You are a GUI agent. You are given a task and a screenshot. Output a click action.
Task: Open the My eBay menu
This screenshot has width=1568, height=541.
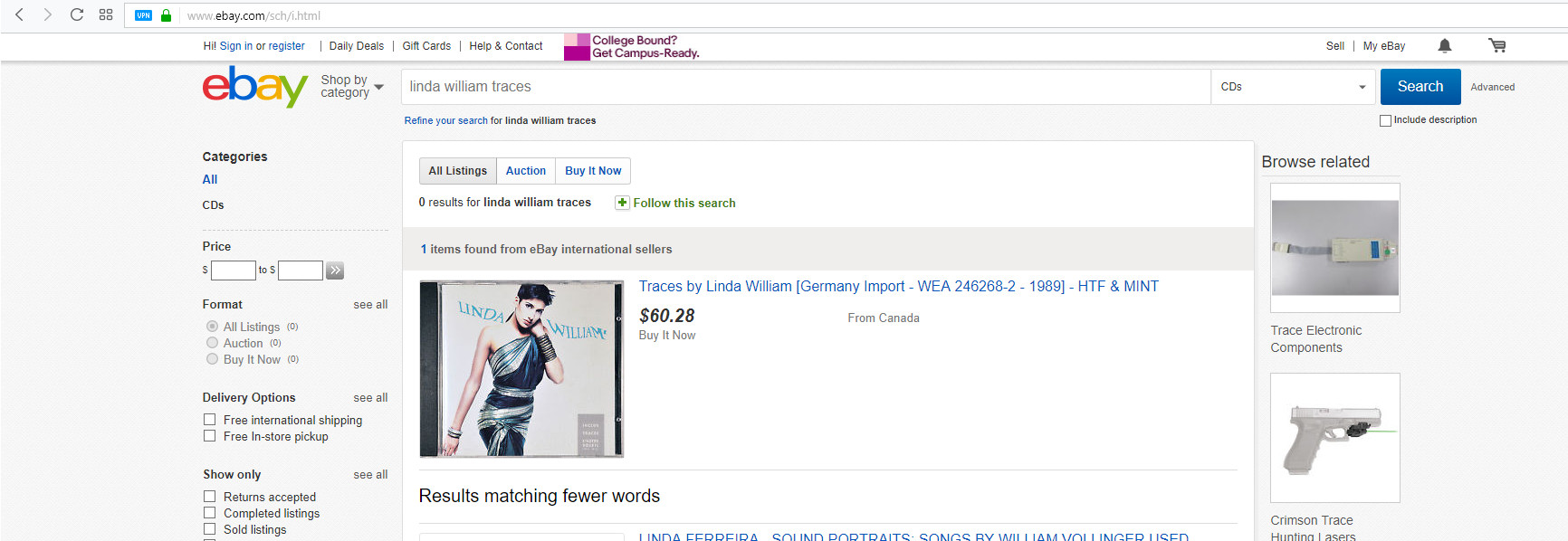tap(1384, 46)
